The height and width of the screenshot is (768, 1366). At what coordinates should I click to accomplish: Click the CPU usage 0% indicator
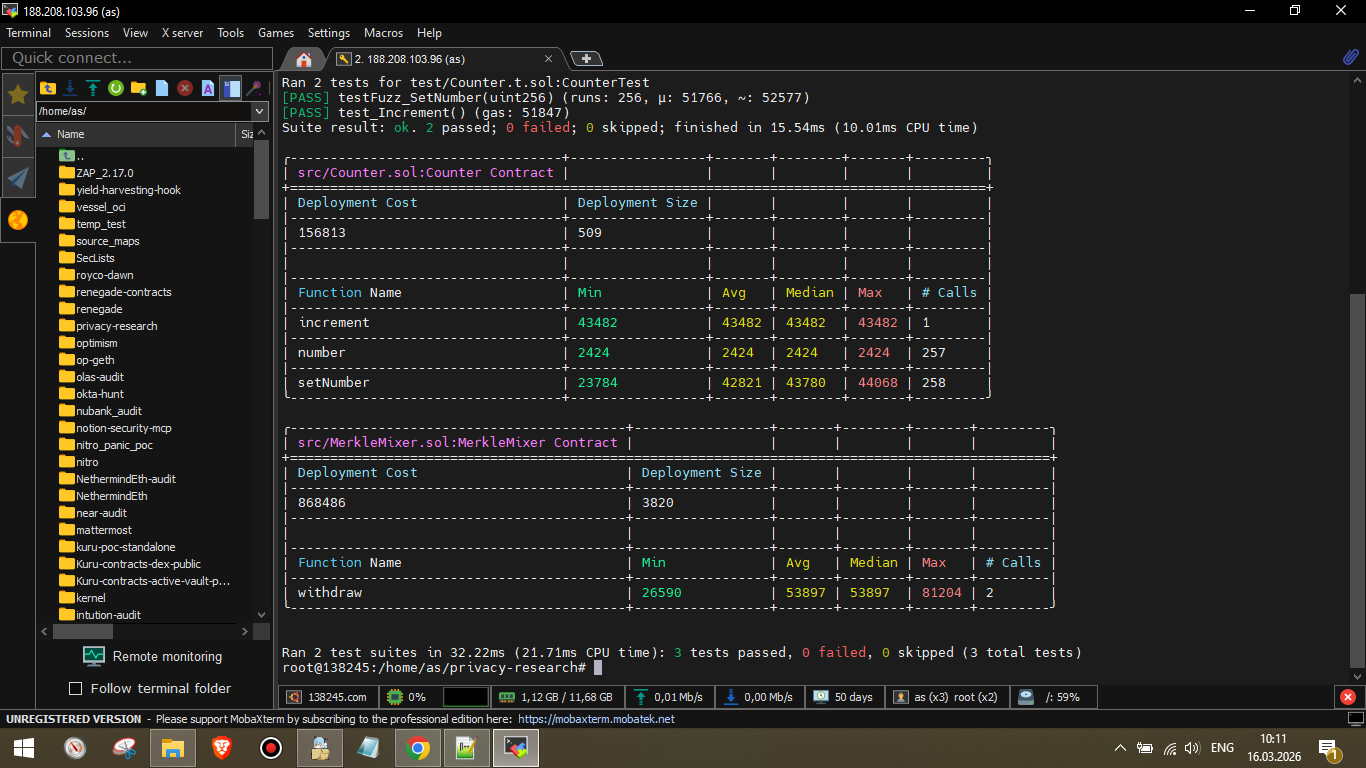tap(407, 697)
